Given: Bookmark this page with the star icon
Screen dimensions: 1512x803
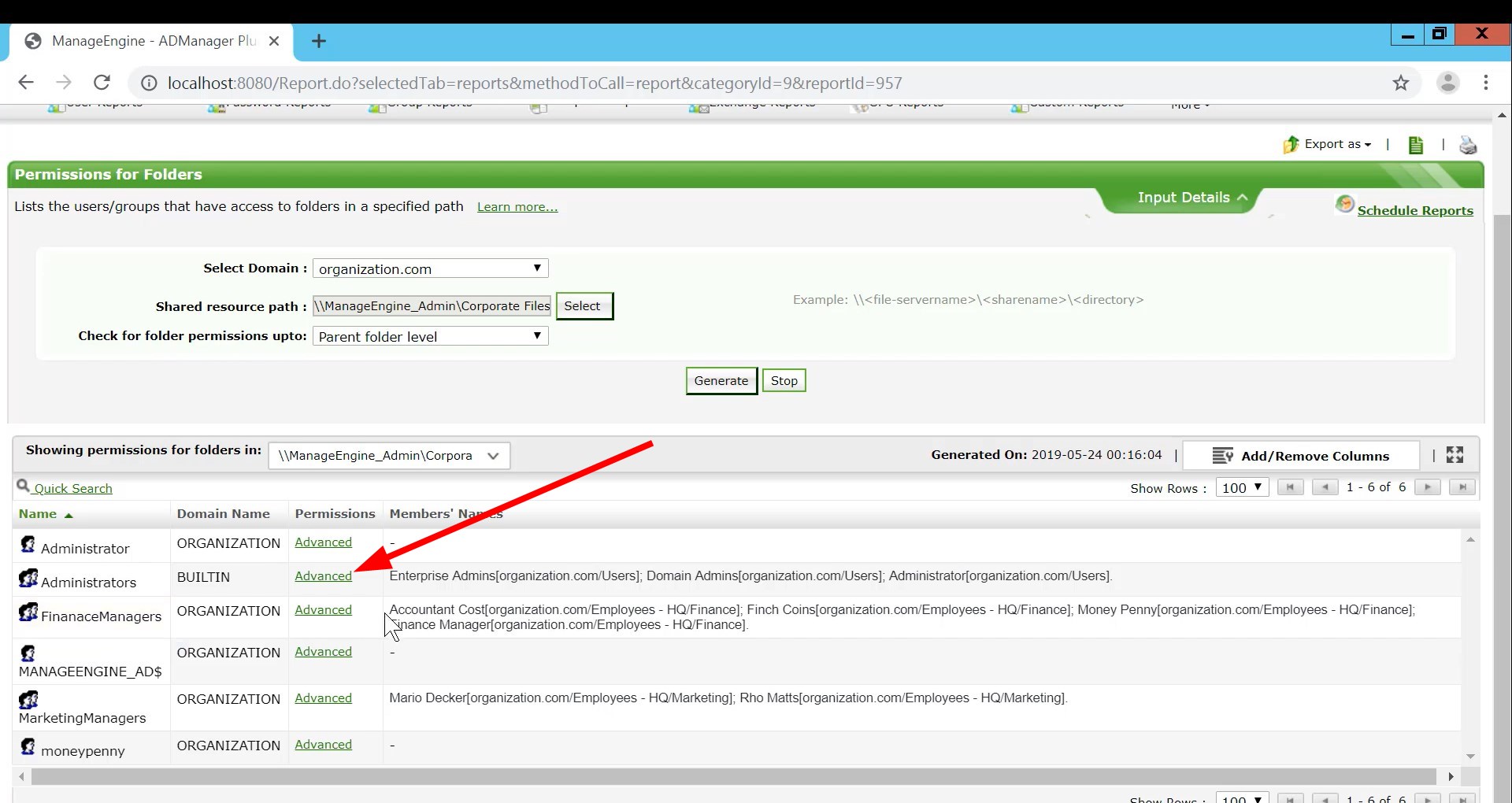Looking at the screenshot, I should (1400, 83).
